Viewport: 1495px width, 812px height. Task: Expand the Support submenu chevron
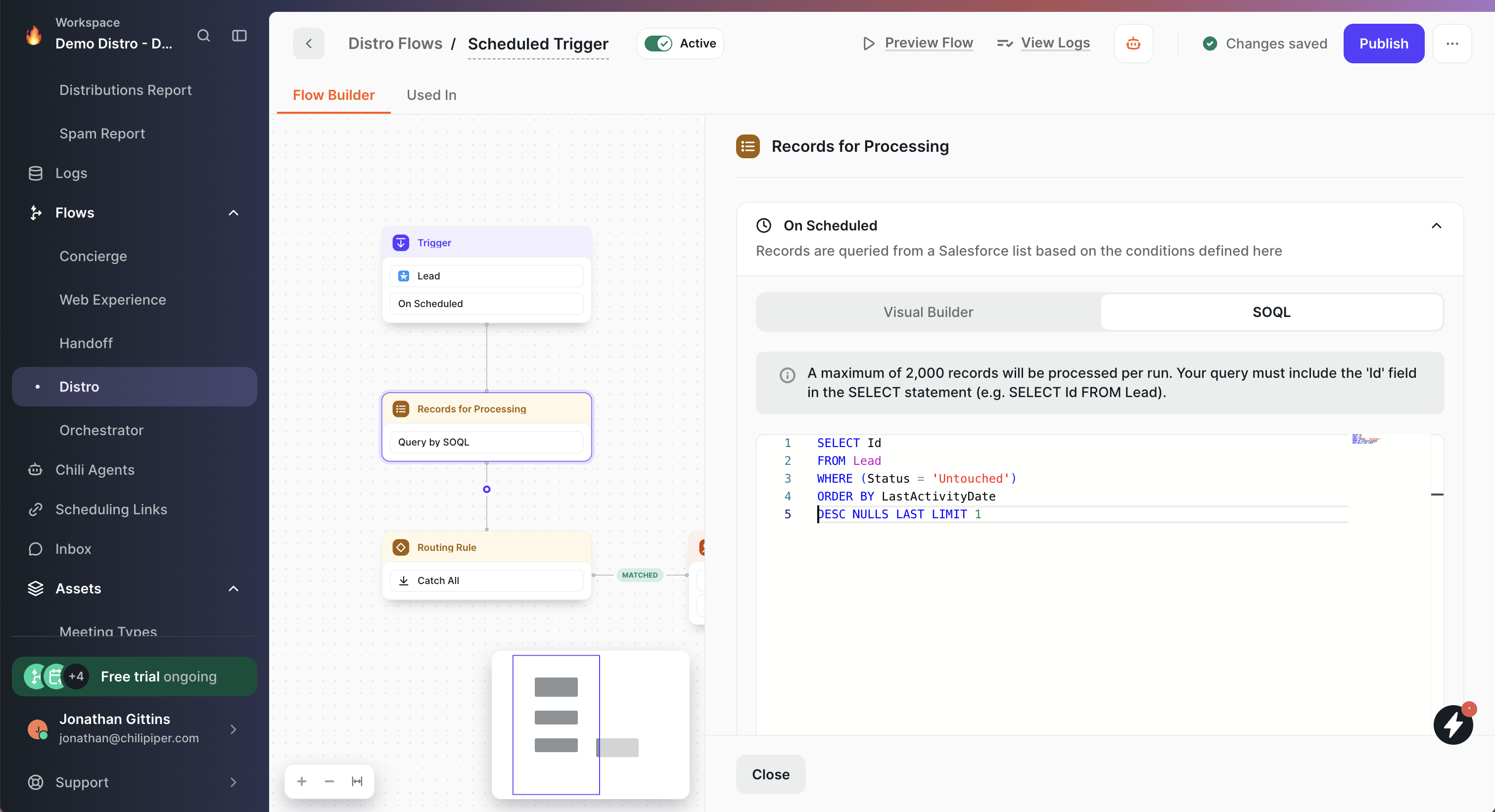tap(234, 782)
